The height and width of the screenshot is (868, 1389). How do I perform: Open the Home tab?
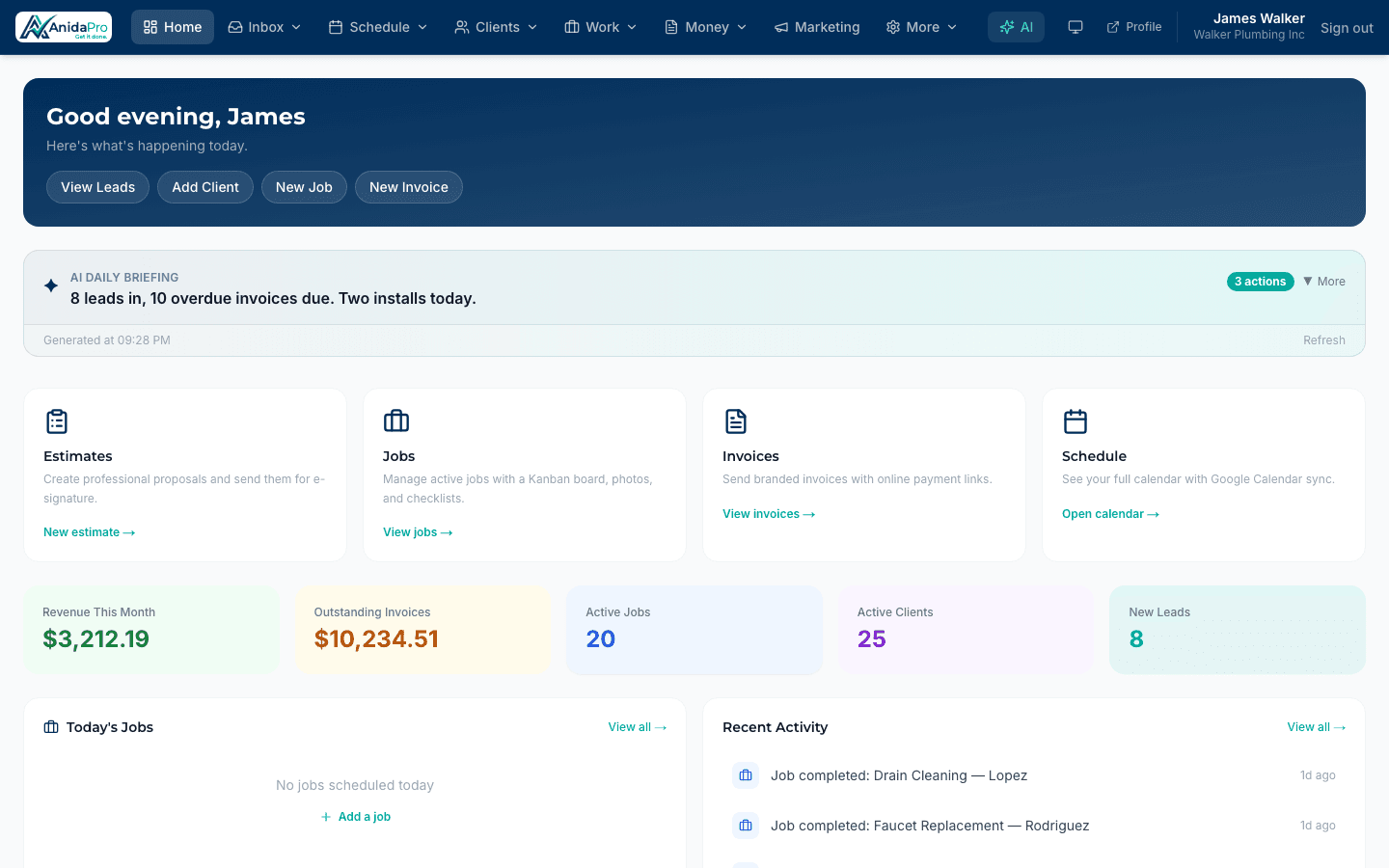[173, 27]
